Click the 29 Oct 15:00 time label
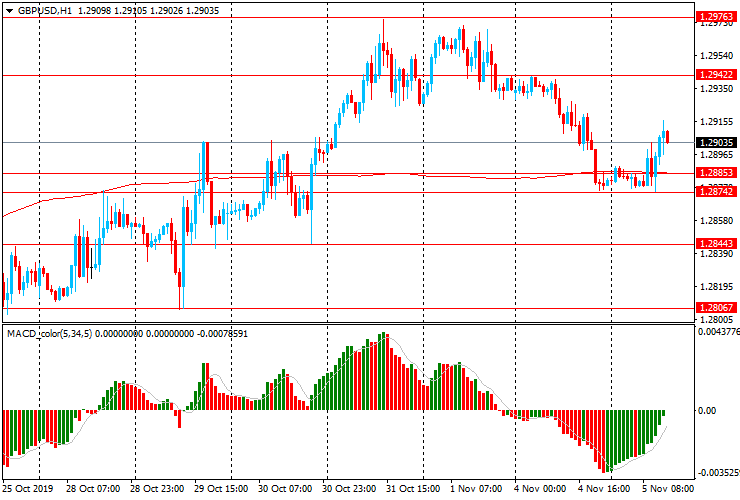Viewport: 740px width, 500px height. [x=221, y=490]
